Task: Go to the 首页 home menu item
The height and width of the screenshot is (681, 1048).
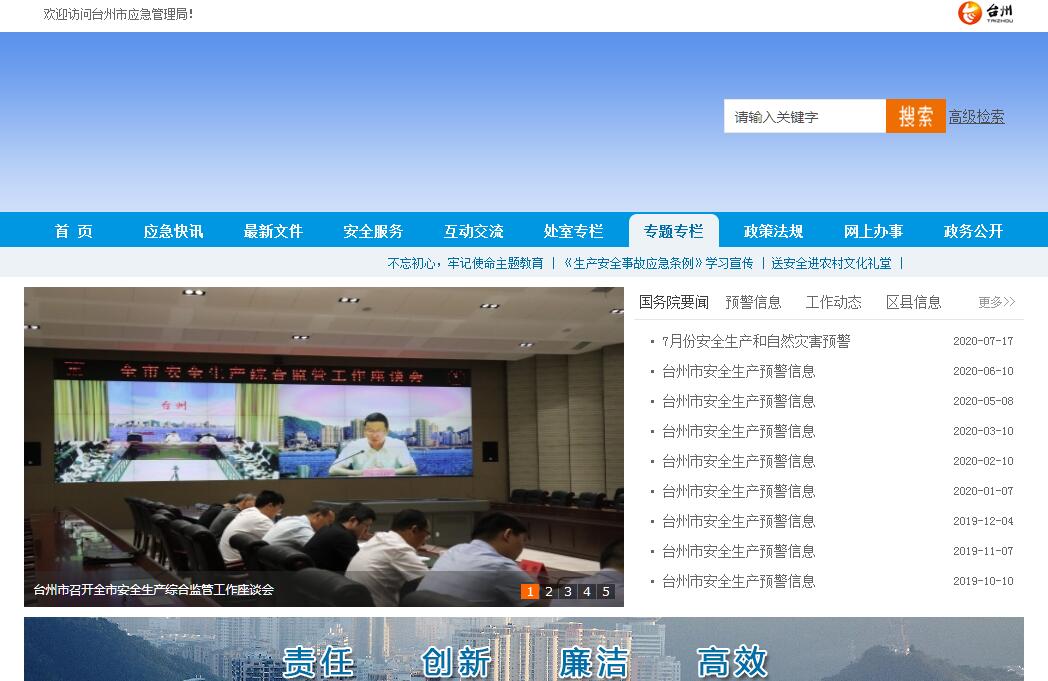Action: pos(73,231)
